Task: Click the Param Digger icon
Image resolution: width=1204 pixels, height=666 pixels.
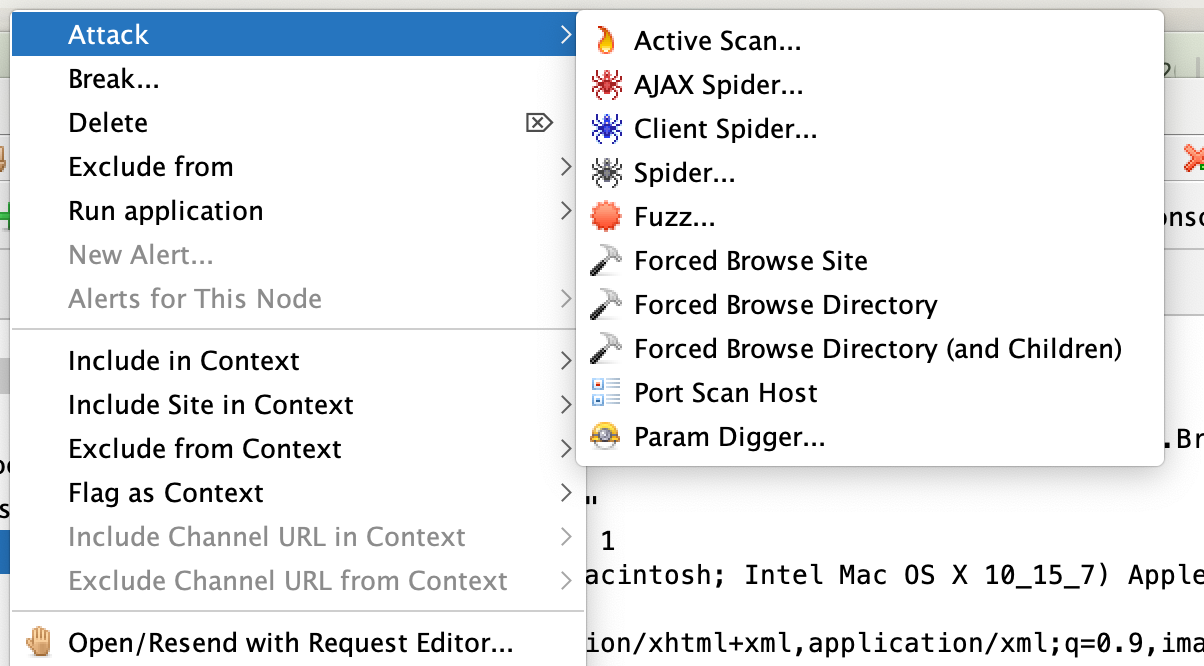Action: [x=606, y=437]
